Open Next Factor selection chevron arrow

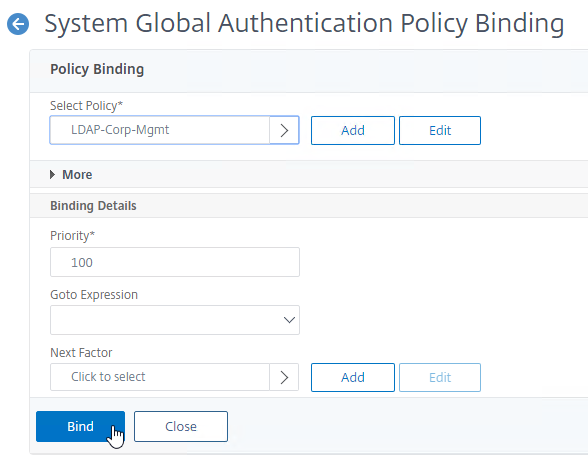point(284,377)
